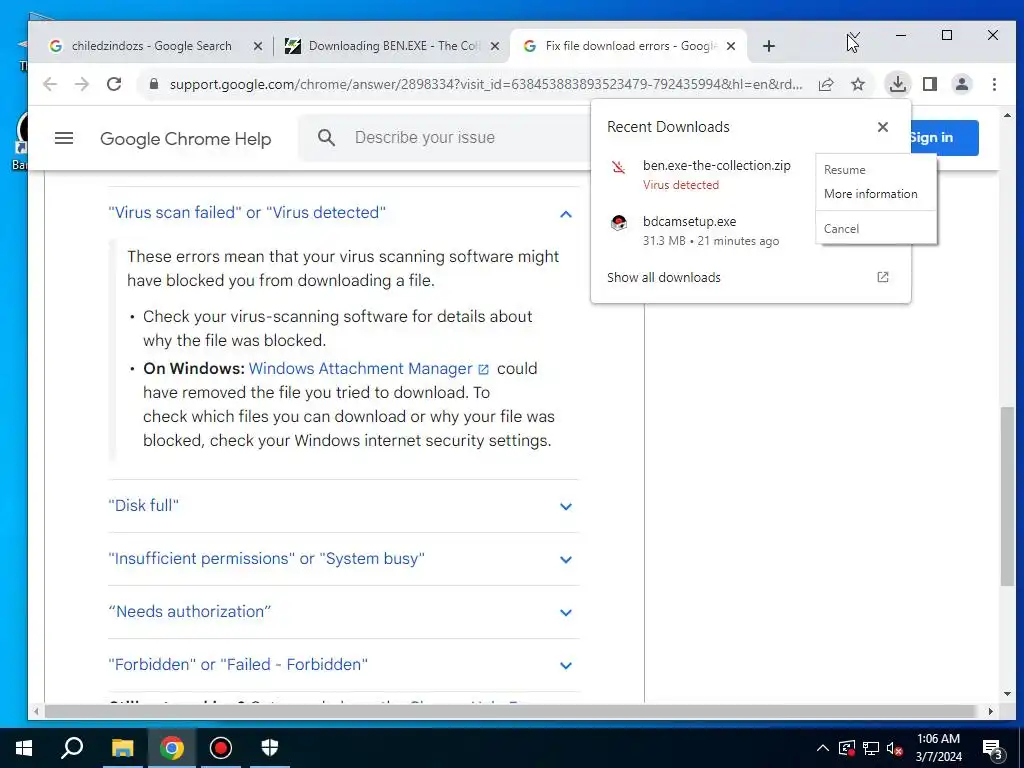Screen dimensions: 1024x768
Task: Open the Chrome three-dot menu
Action: click(x=994, y=84)
